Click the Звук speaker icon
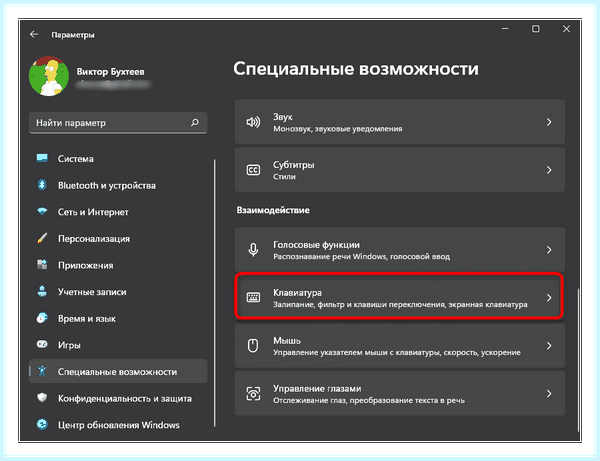 click(x=253, y=122)
